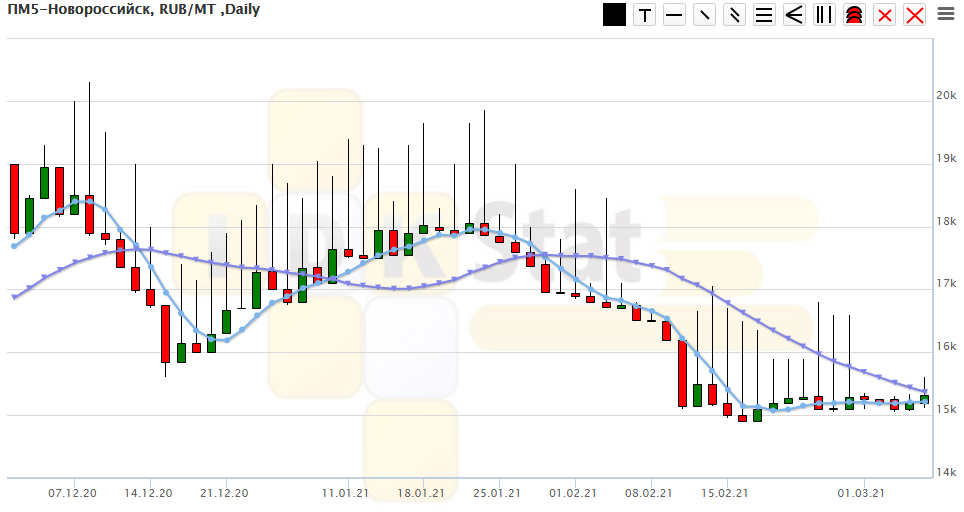Click the small red X delete button
964x512 pixels.
point(884,15)
